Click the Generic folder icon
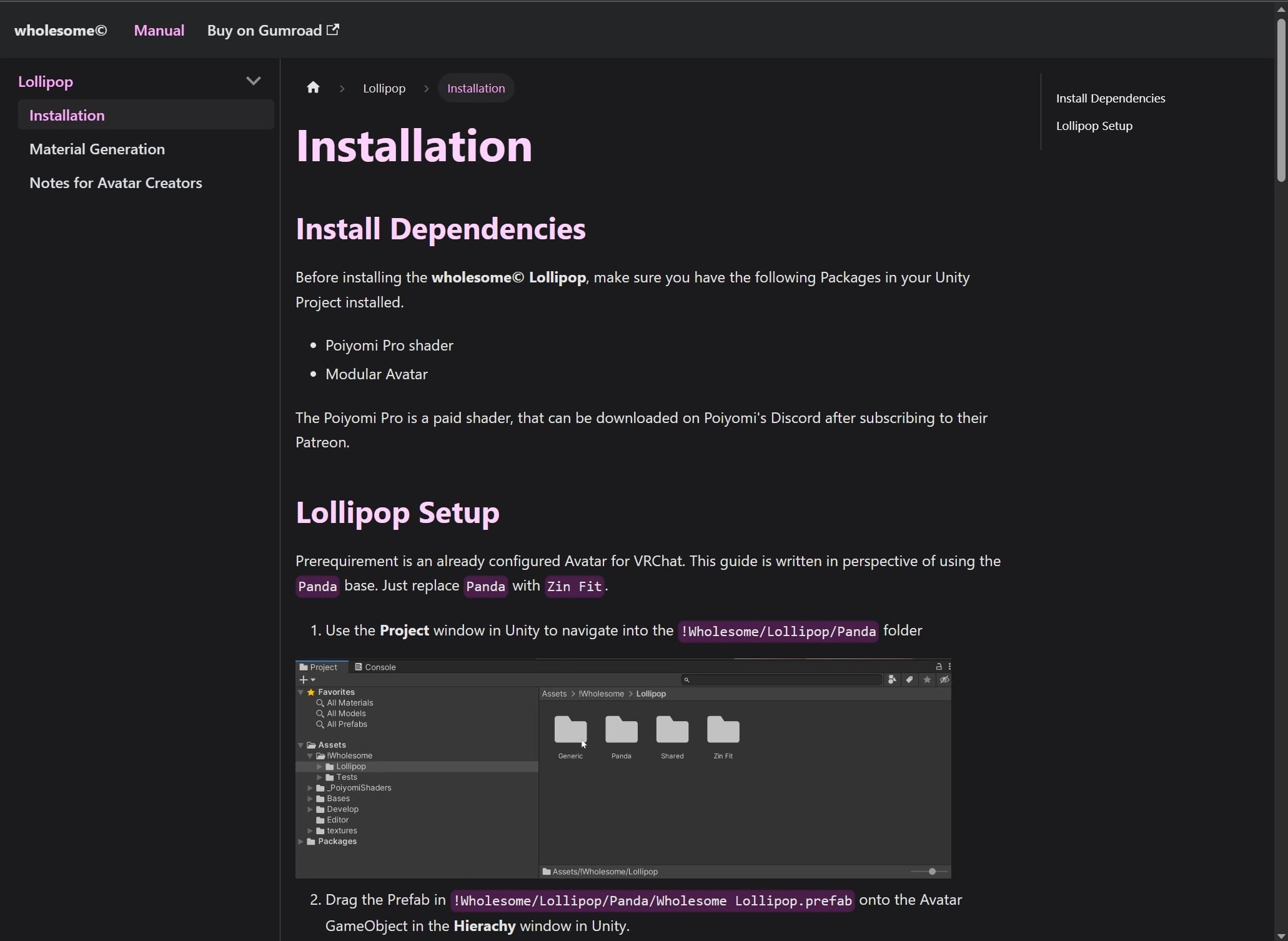This screenshot has width=1288, height=941. (x=570, y=730)
